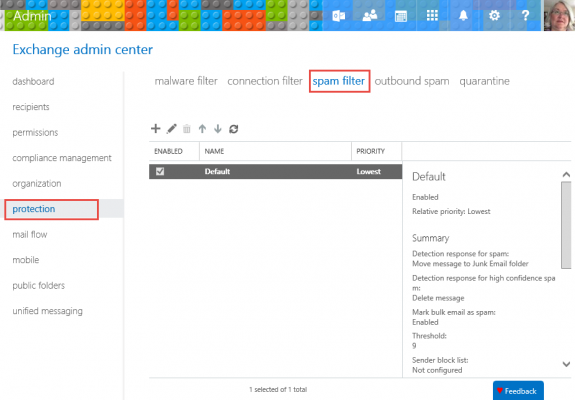Image resolution: width=575 pixels, height=400 pixels.
Task: Open dashboard in the left navigation
Action: click(x=33, y=81)
